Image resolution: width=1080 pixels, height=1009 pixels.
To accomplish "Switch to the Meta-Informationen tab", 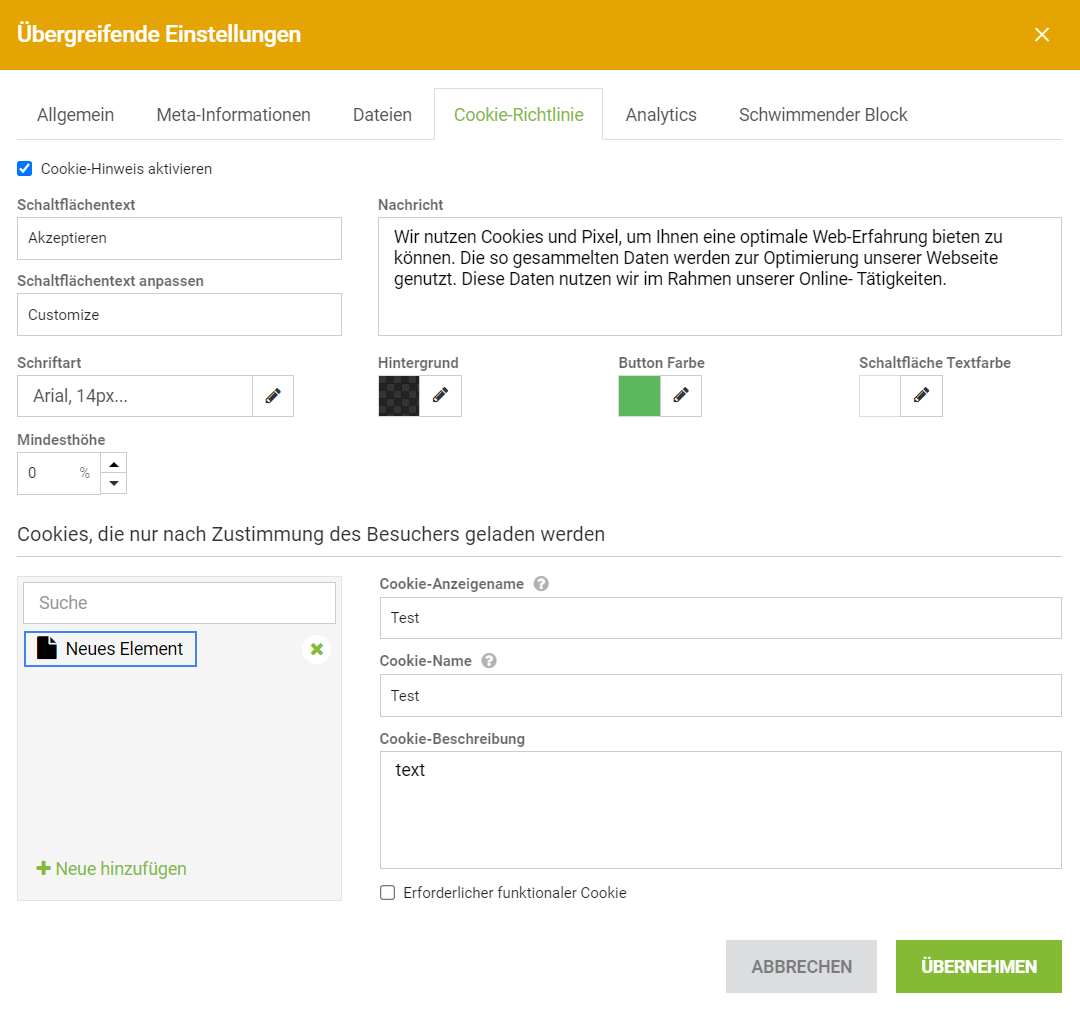I will click(x=232, y=115).
